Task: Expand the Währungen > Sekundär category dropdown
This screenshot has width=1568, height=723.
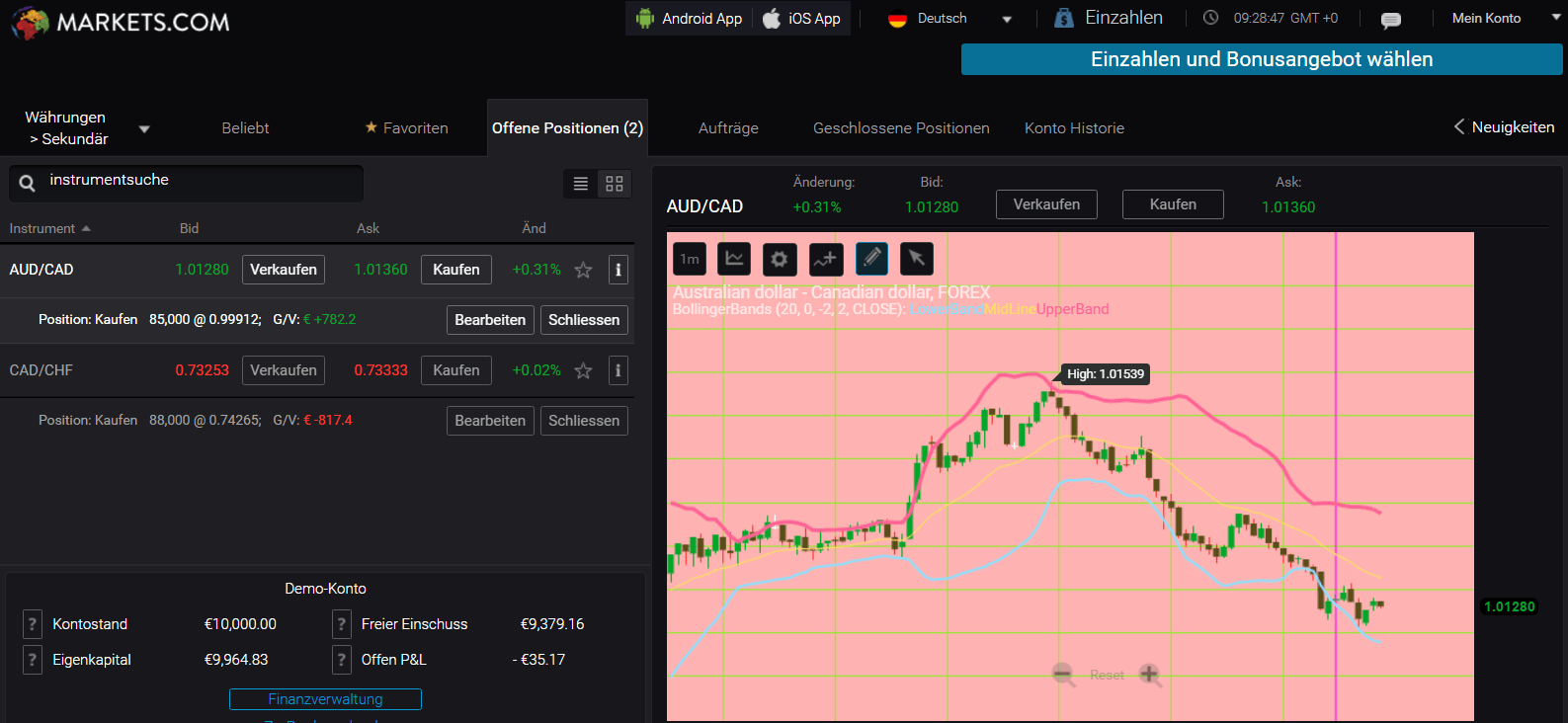Action: [87, 128]
